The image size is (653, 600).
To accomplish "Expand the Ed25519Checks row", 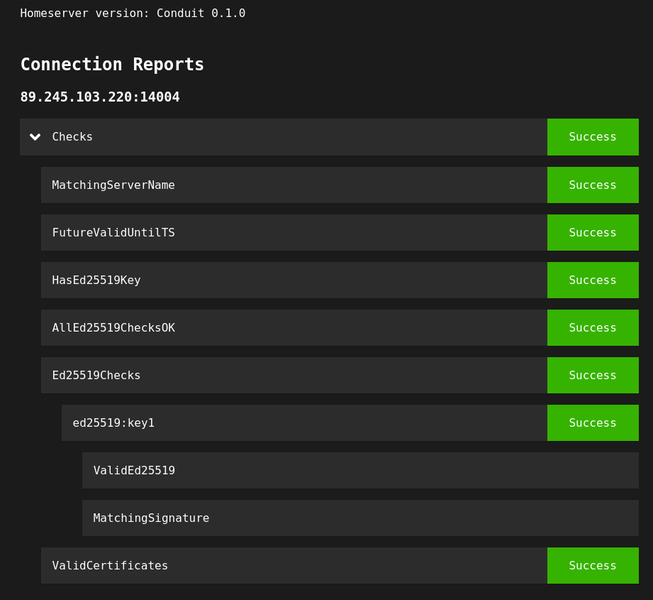I will coord(96,376).
